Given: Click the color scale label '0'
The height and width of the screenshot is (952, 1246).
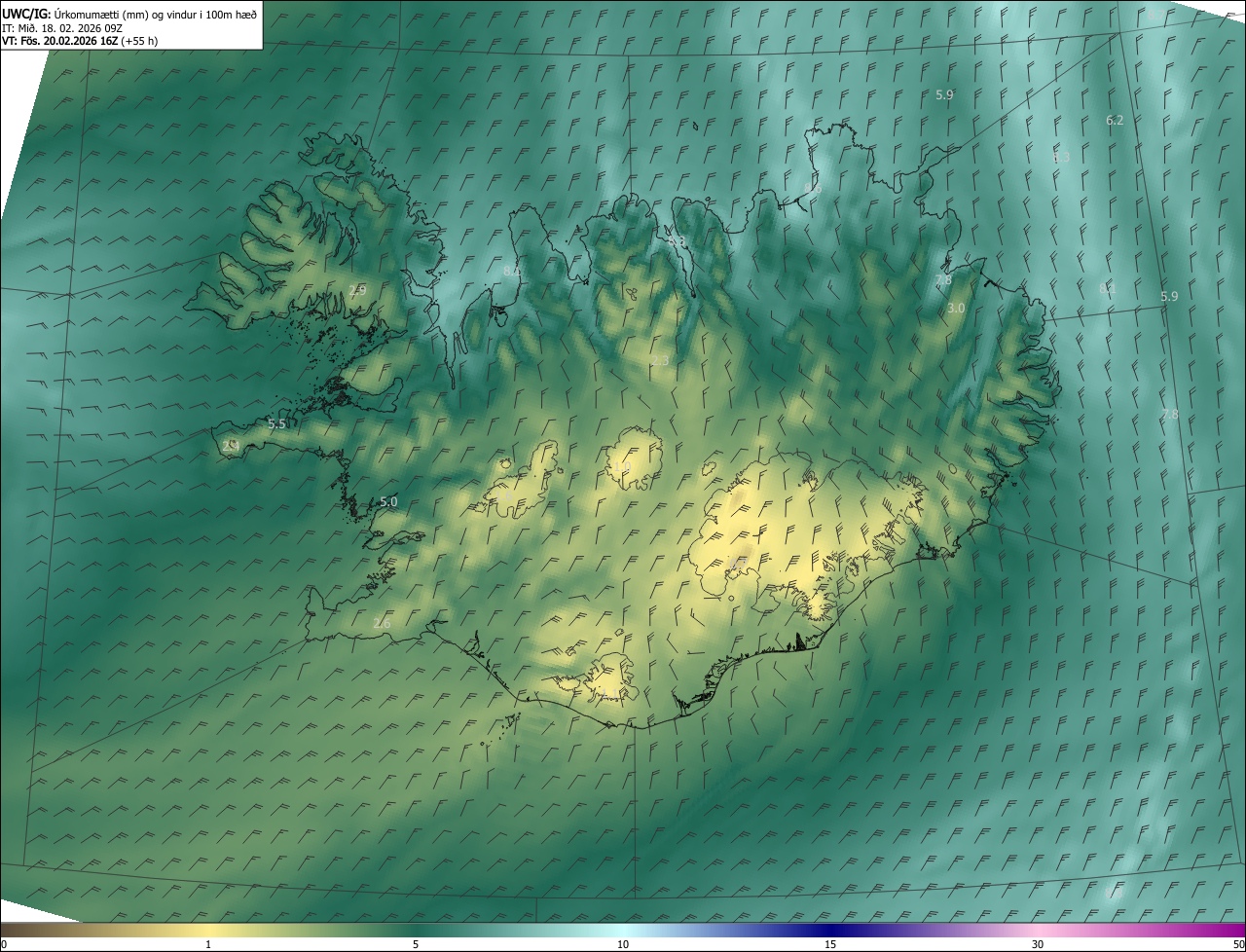Looking at the screenshot, I should point(4,944).
